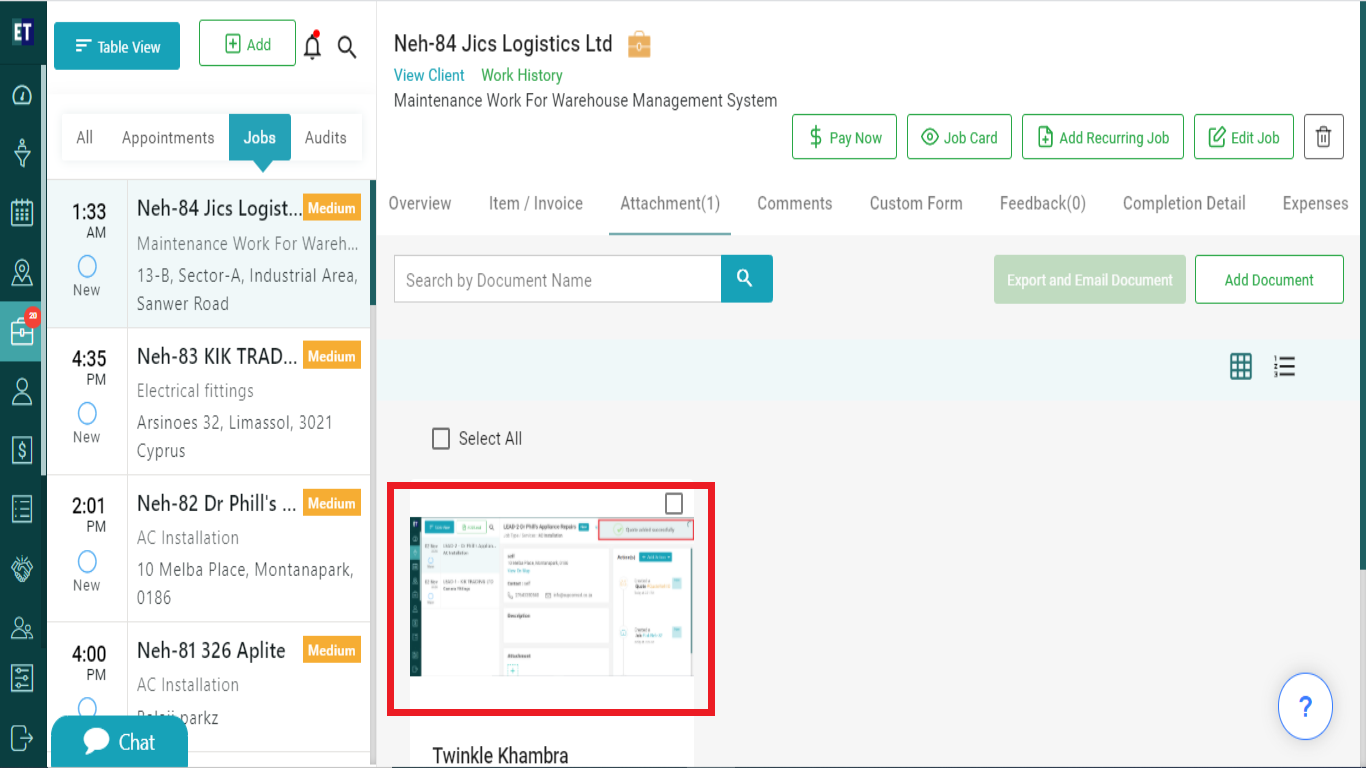Select the Attachment(1) tab
The height and width of the screenshot is (768, 1366).
click(x=670, y=203)
